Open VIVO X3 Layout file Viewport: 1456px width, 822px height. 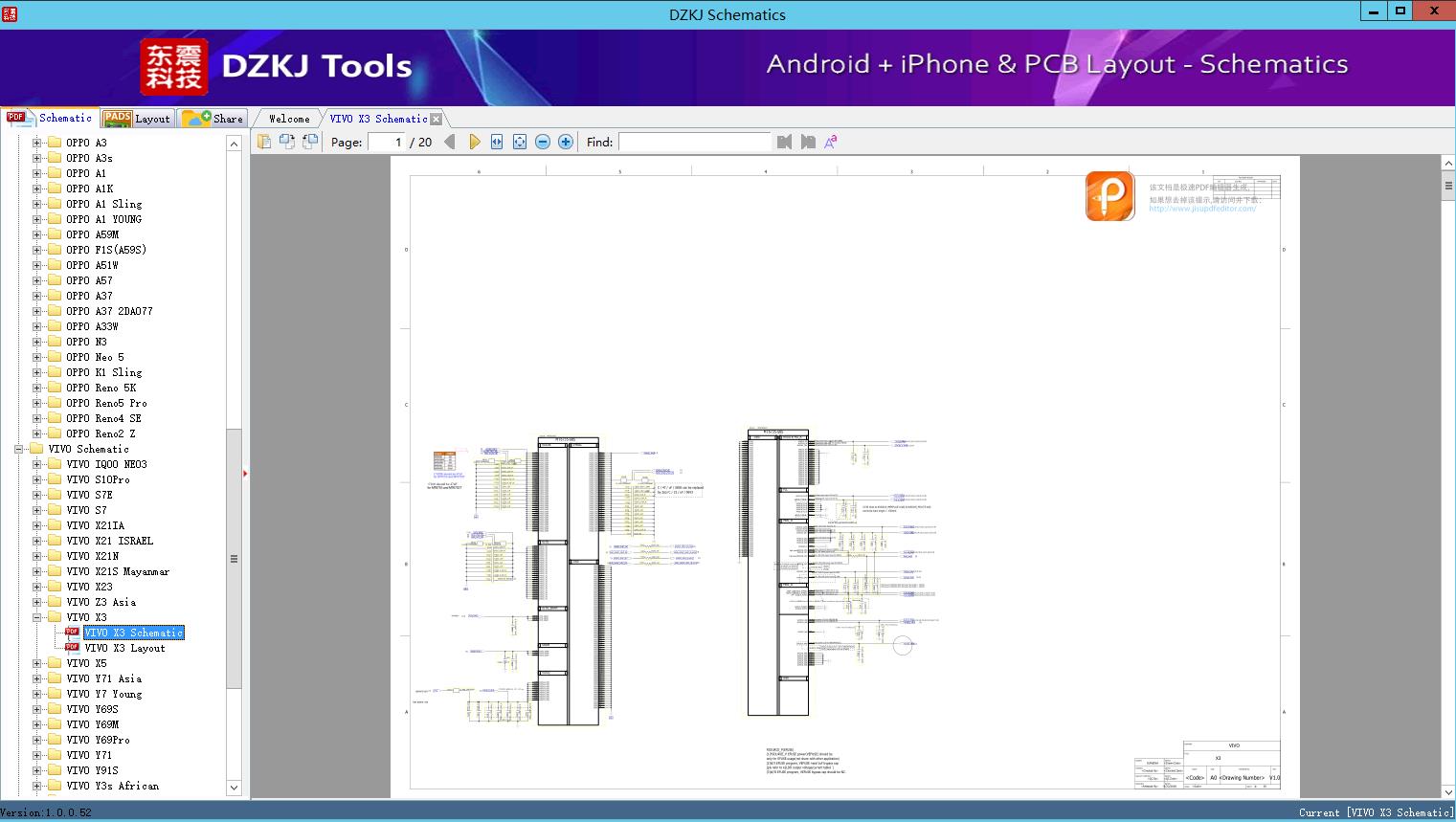pos(124,648)
